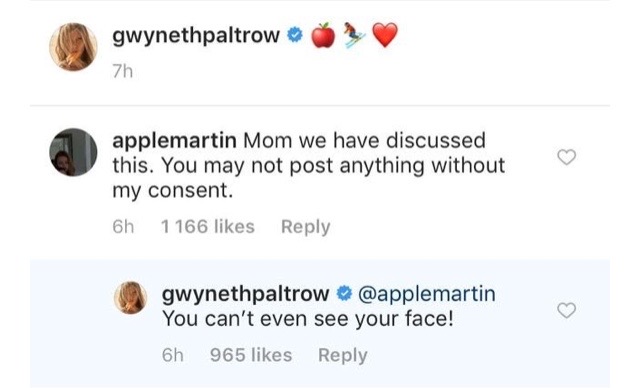Image resolution: width=640 pixels, height=388 pixels.
Task: Open the gwynethpaltrow username in the reply
Action: (x=245, y=294)
